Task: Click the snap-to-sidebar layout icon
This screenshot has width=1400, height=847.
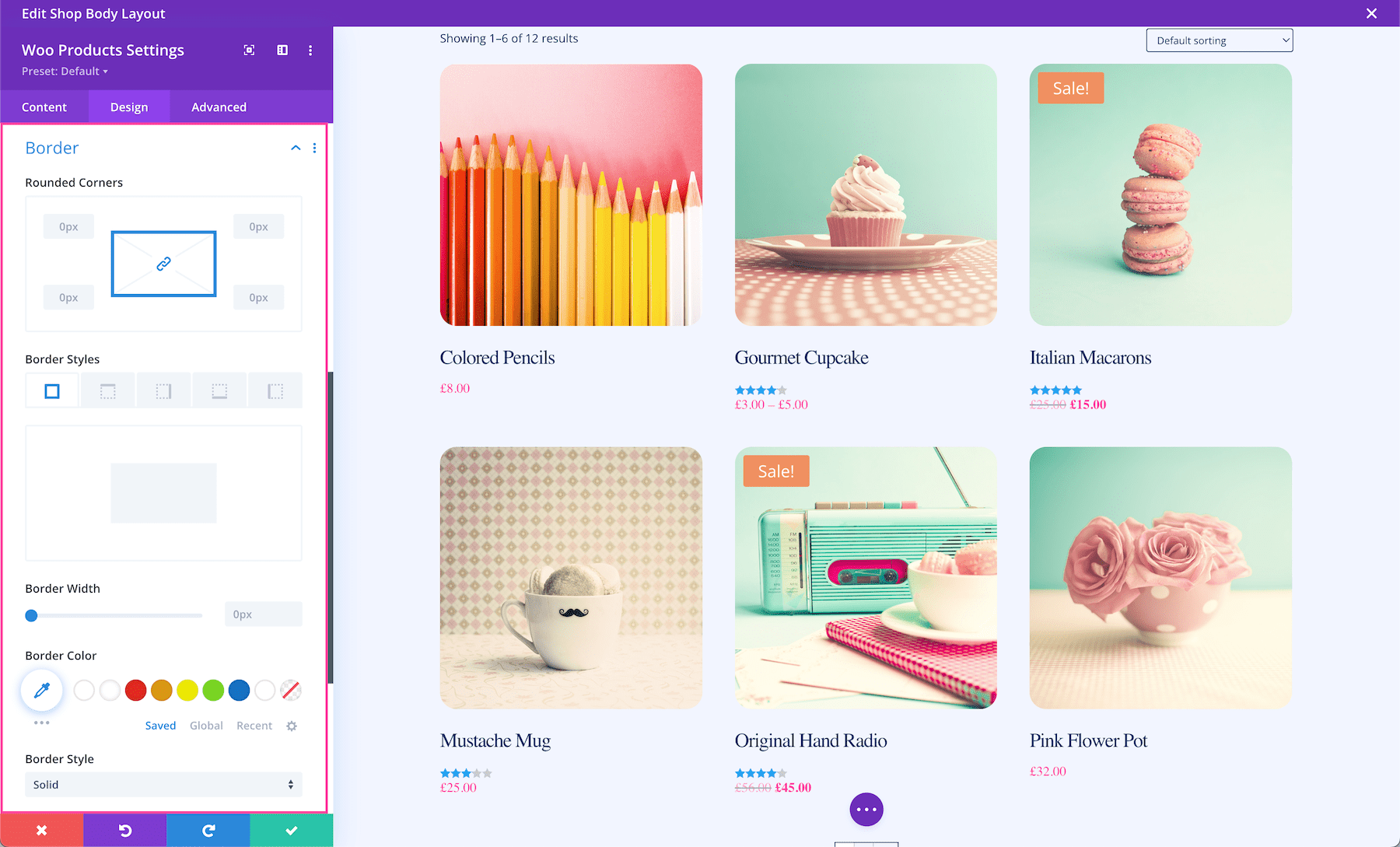Action: [x=282, y=51]
